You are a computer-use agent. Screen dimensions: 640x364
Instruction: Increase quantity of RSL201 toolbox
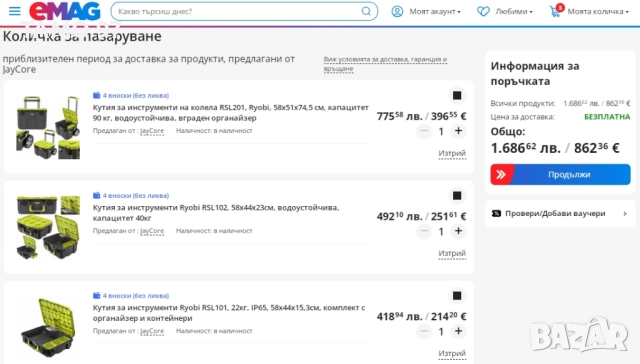coord(458,131)
